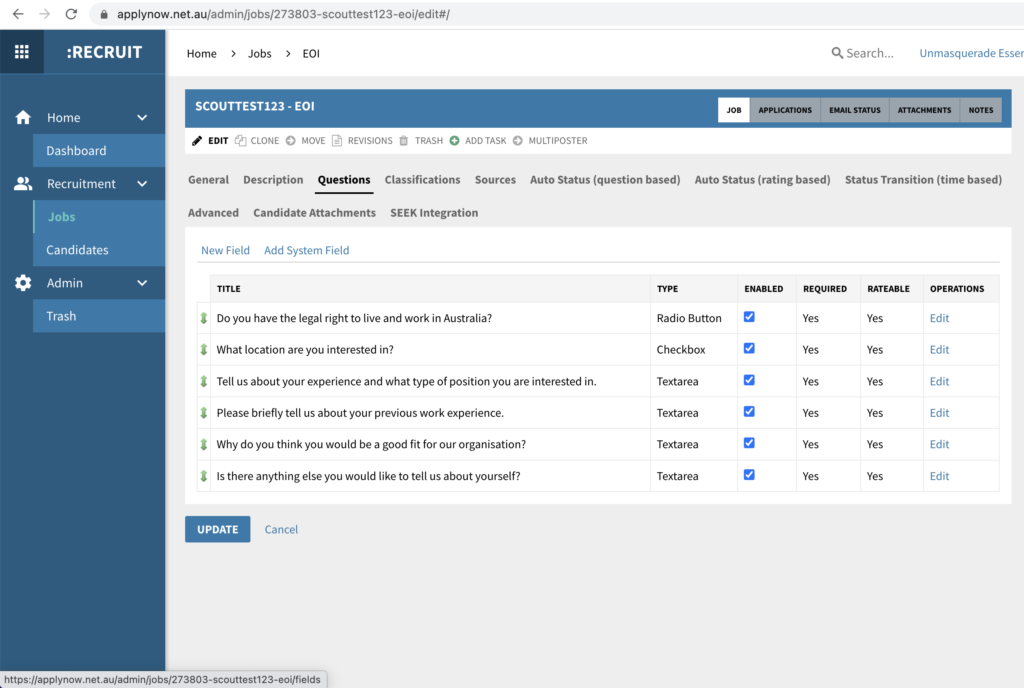Edit the good fit for organisation question

click(x=939, y=445)
